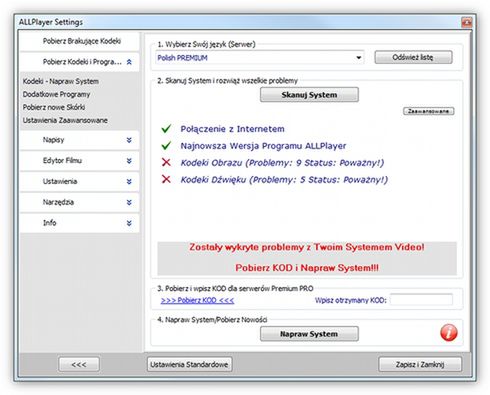
Task: Click Najnowsza Wersja Programu ALLPlayer status line
Action: pos(263,146)
